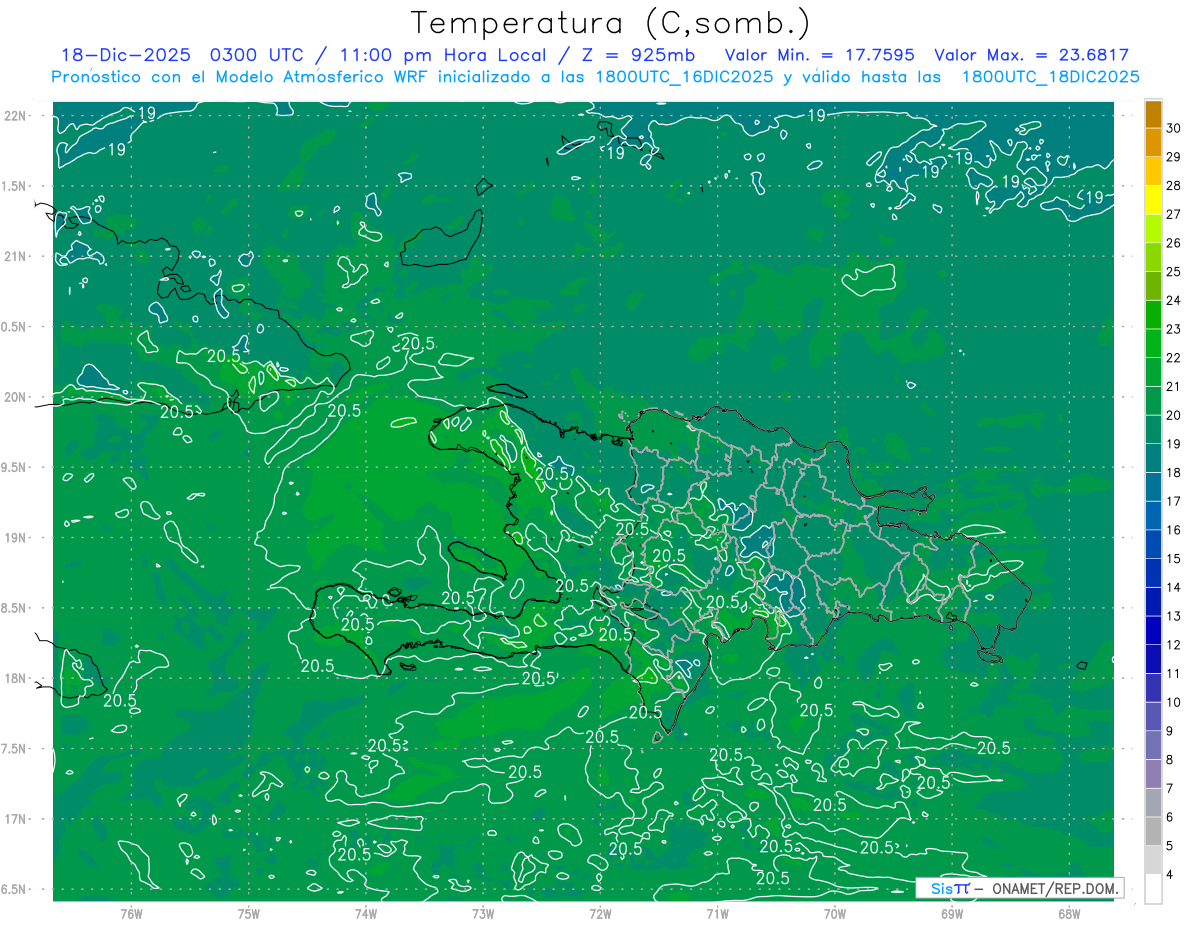Click valid-until time '1800UTC_18DIC2025'

point(1050,77)
